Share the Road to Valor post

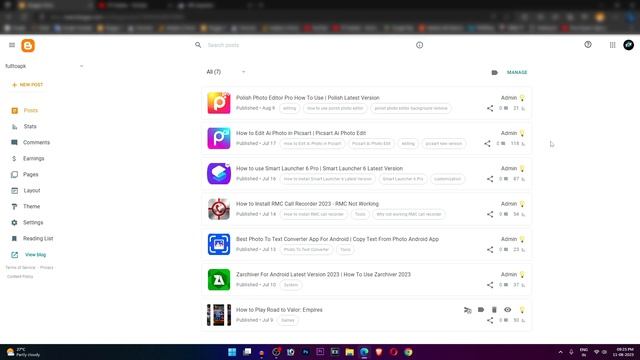click(x=490, y=320)
